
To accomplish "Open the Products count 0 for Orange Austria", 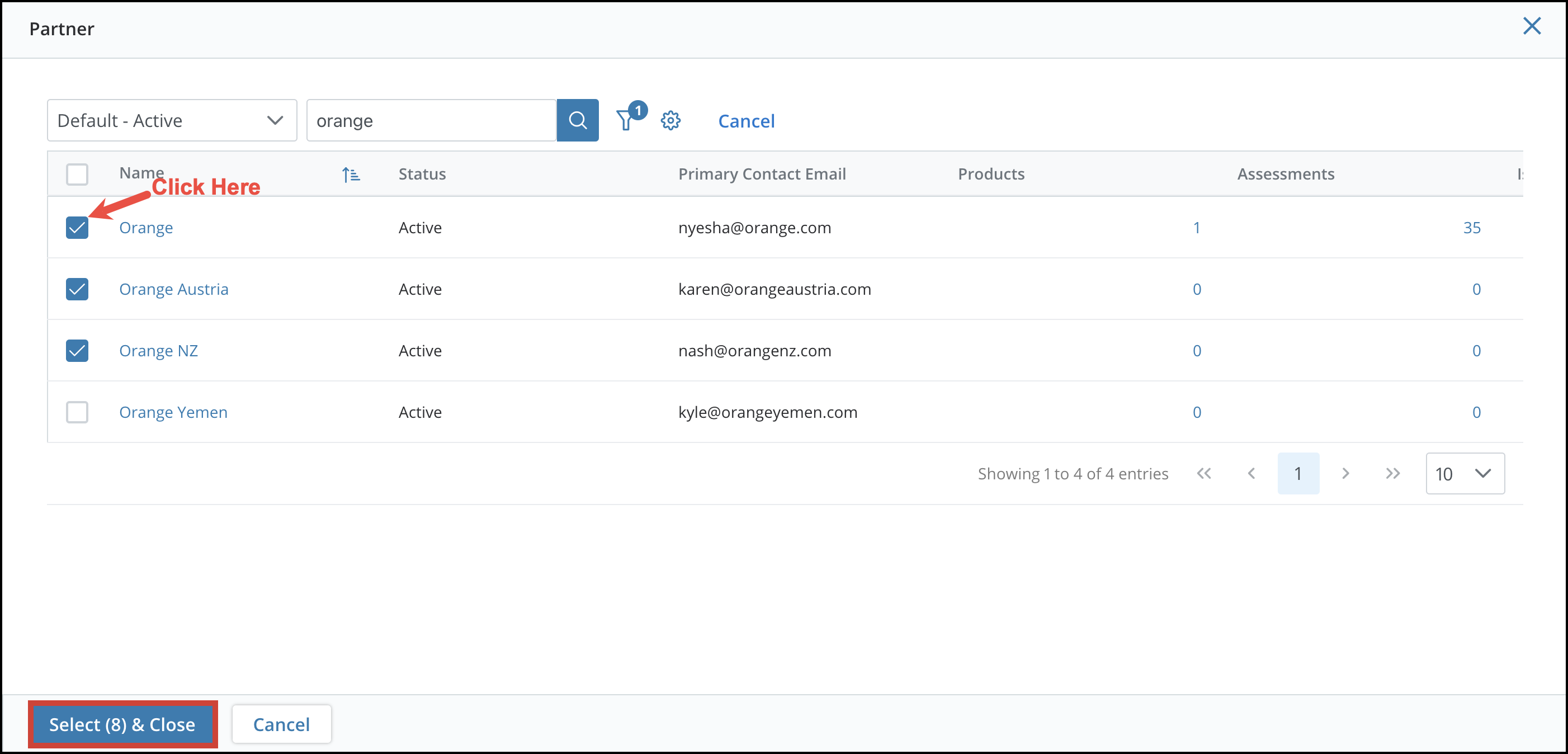I will [1197, 289].
